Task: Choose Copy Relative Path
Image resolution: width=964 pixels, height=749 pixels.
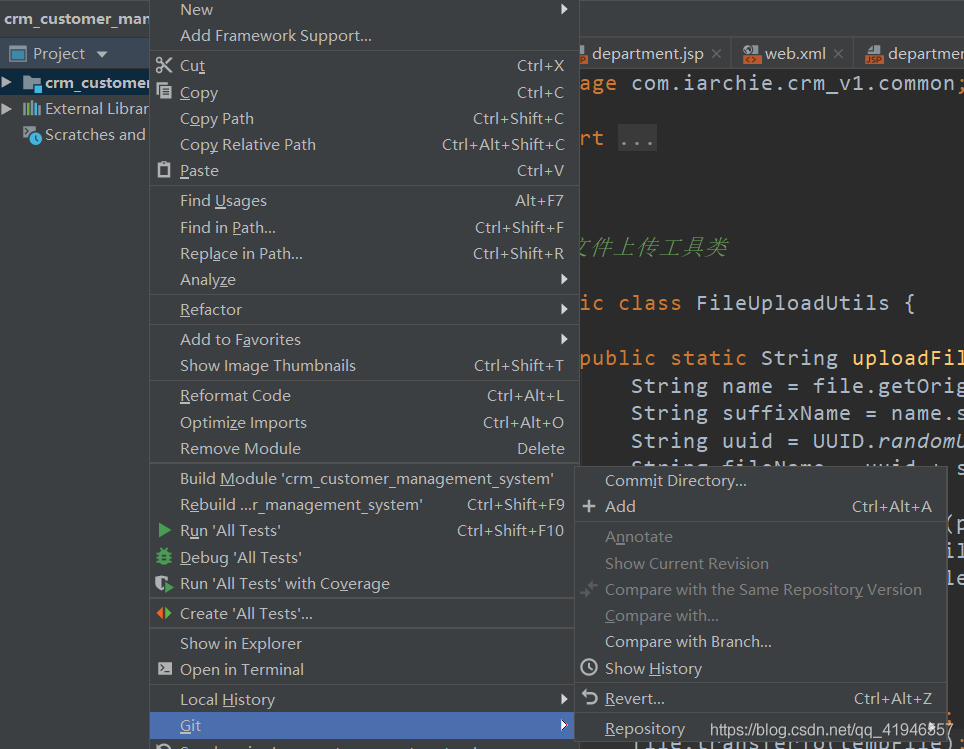Action: point(365,145)
